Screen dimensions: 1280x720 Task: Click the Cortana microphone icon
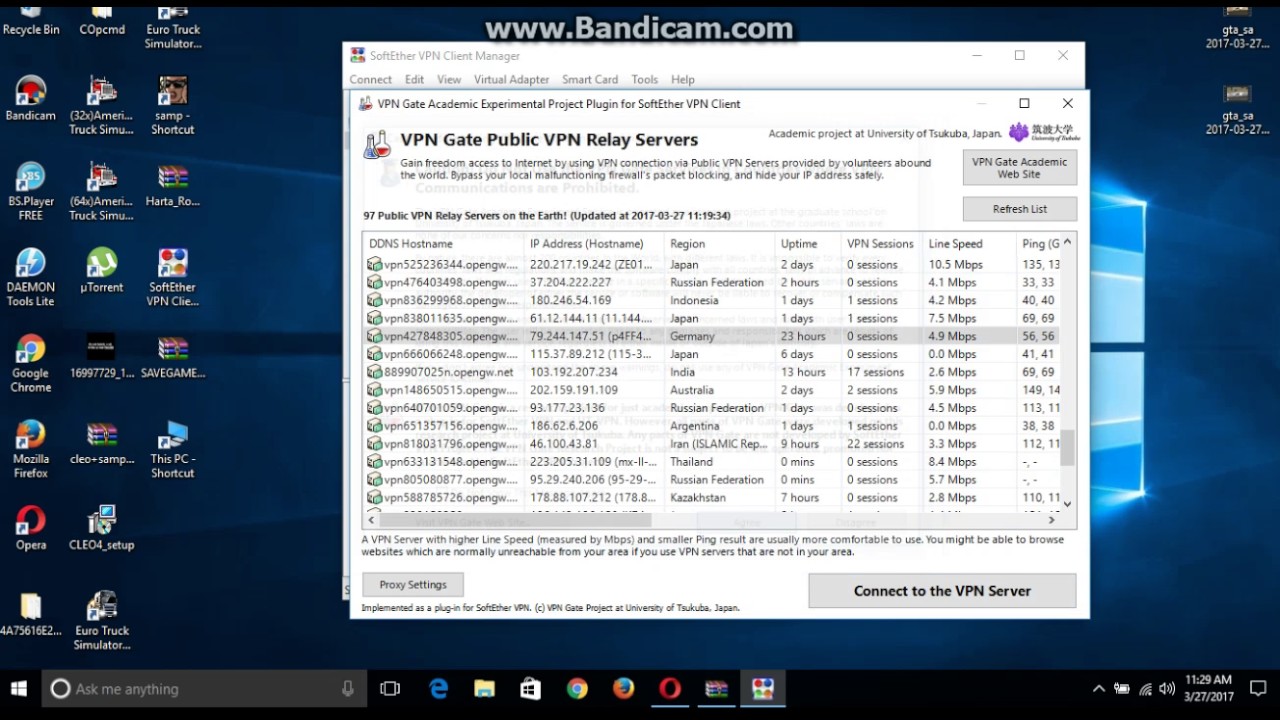(x=347, y=688)
